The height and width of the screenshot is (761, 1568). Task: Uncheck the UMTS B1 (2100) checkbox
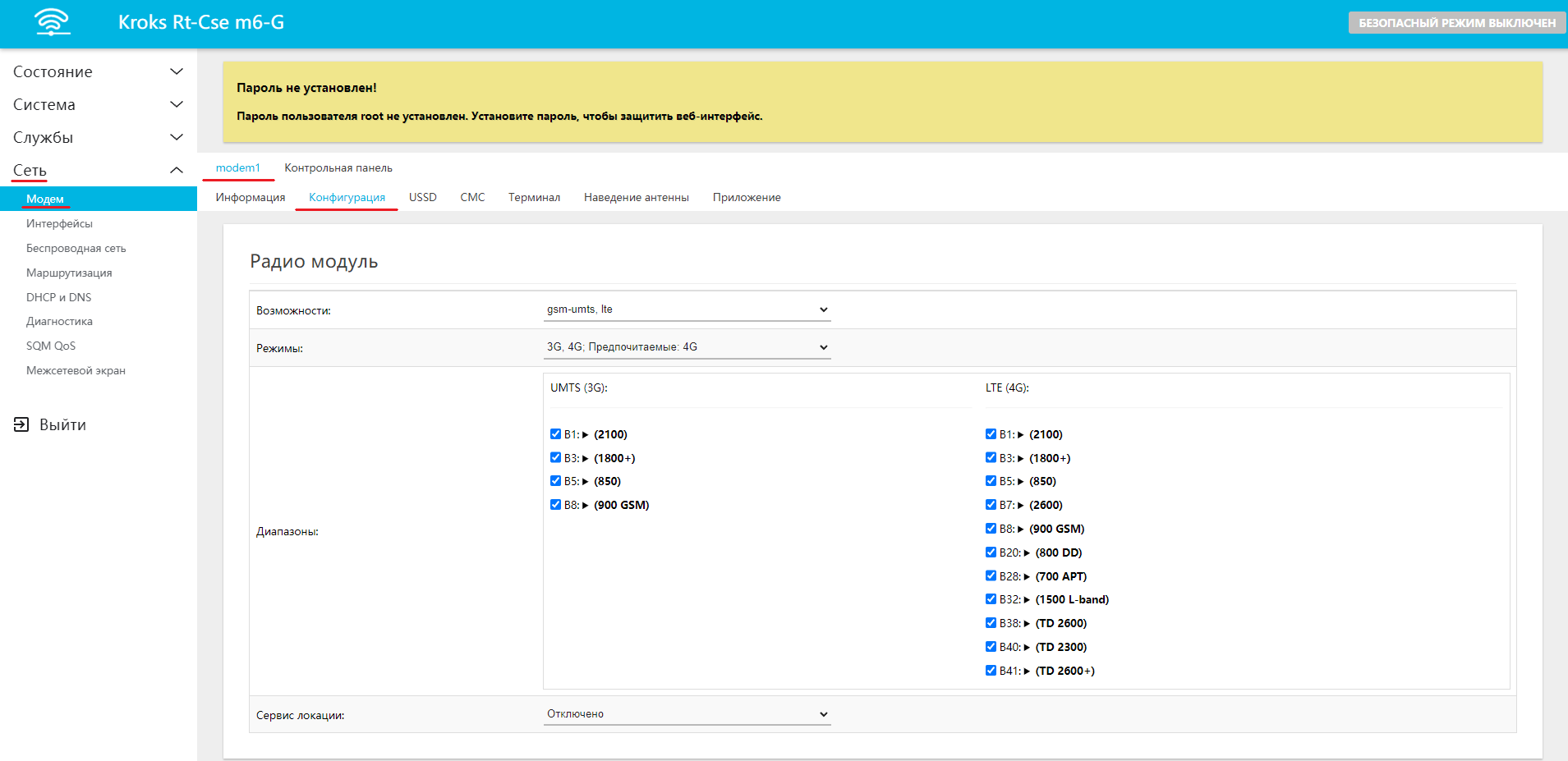(x=556, y=434)
